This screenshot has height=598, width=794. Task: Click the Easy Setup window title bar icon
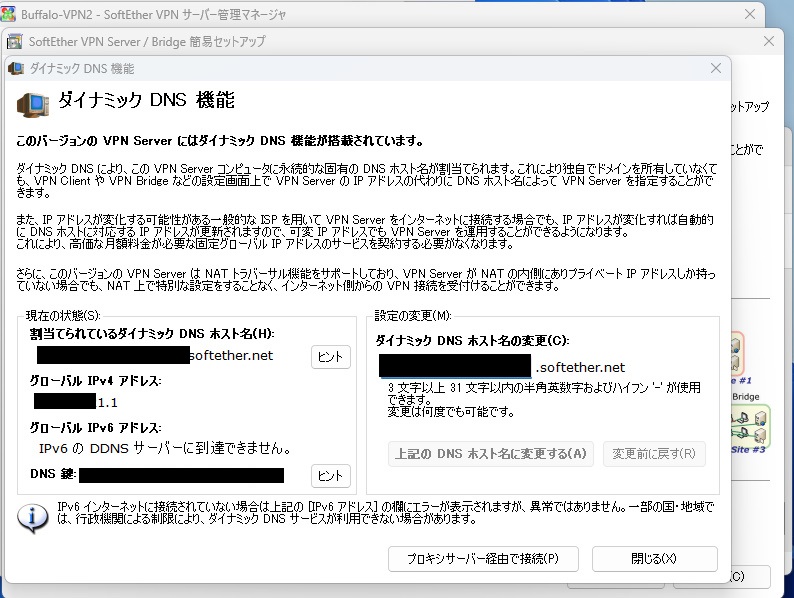14,42
